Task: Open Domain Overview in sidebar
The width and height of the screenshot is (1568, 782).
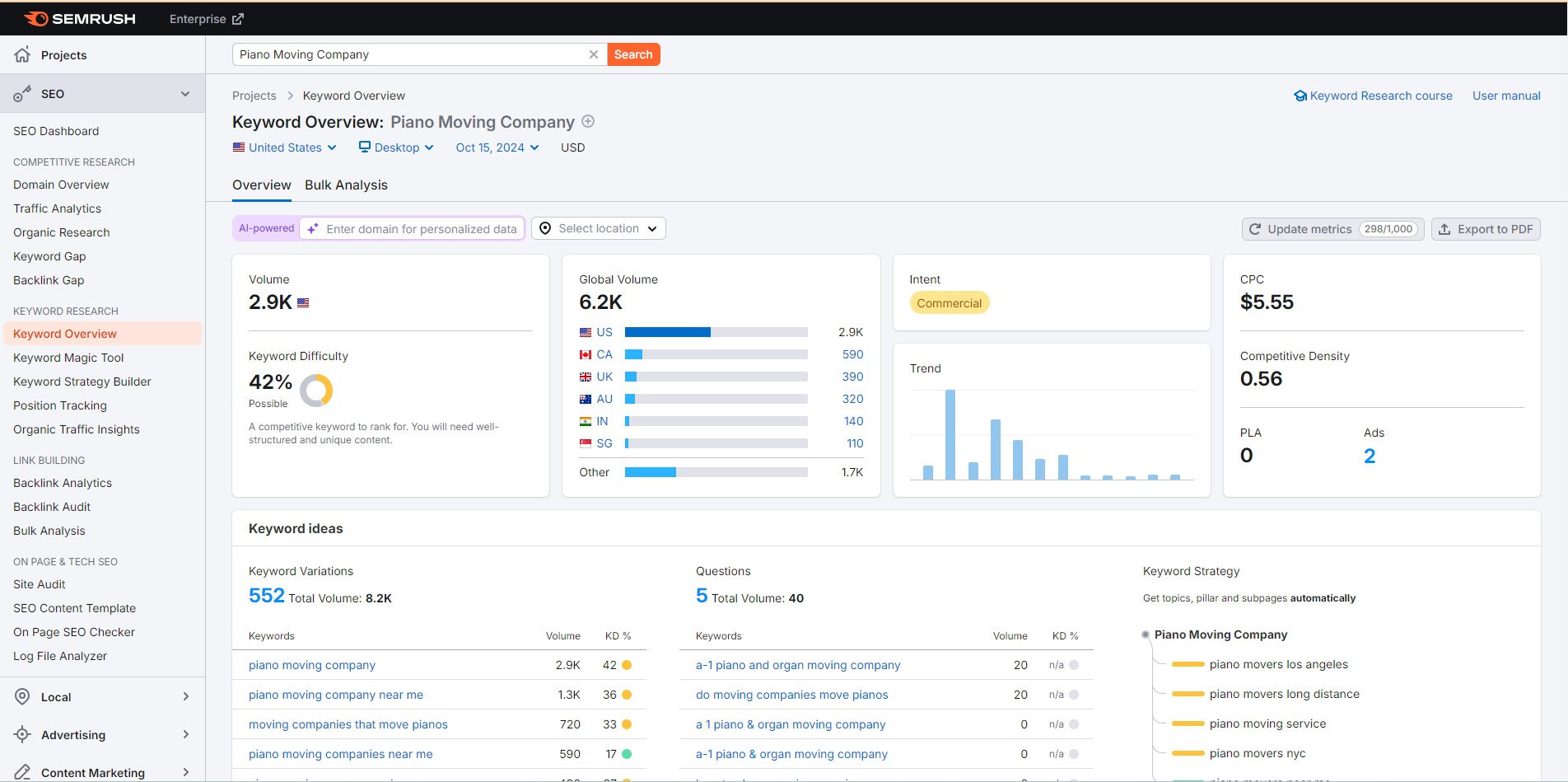Action: [x=61, y=185]
